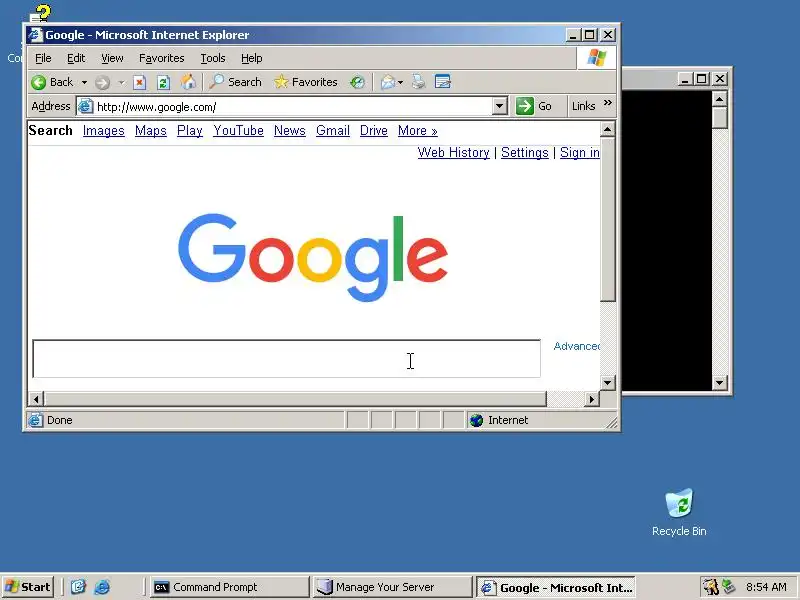Viewport: 800px width, 600px height.
Task: Switch to Manage Your Server in taskbar
Action: 392,587
